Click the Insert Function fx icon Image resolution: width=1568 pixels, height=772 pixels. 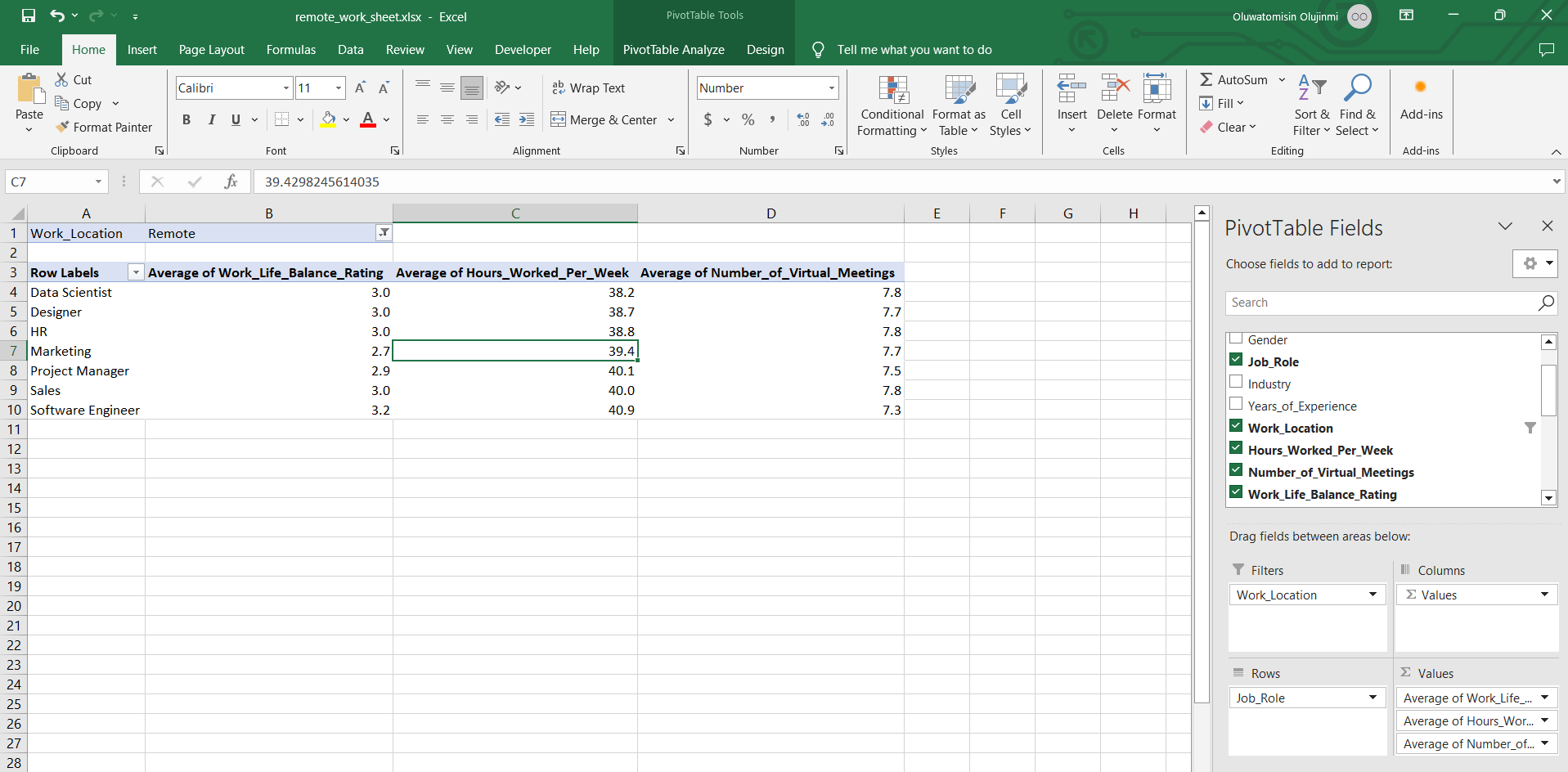[x=231, y=182]
